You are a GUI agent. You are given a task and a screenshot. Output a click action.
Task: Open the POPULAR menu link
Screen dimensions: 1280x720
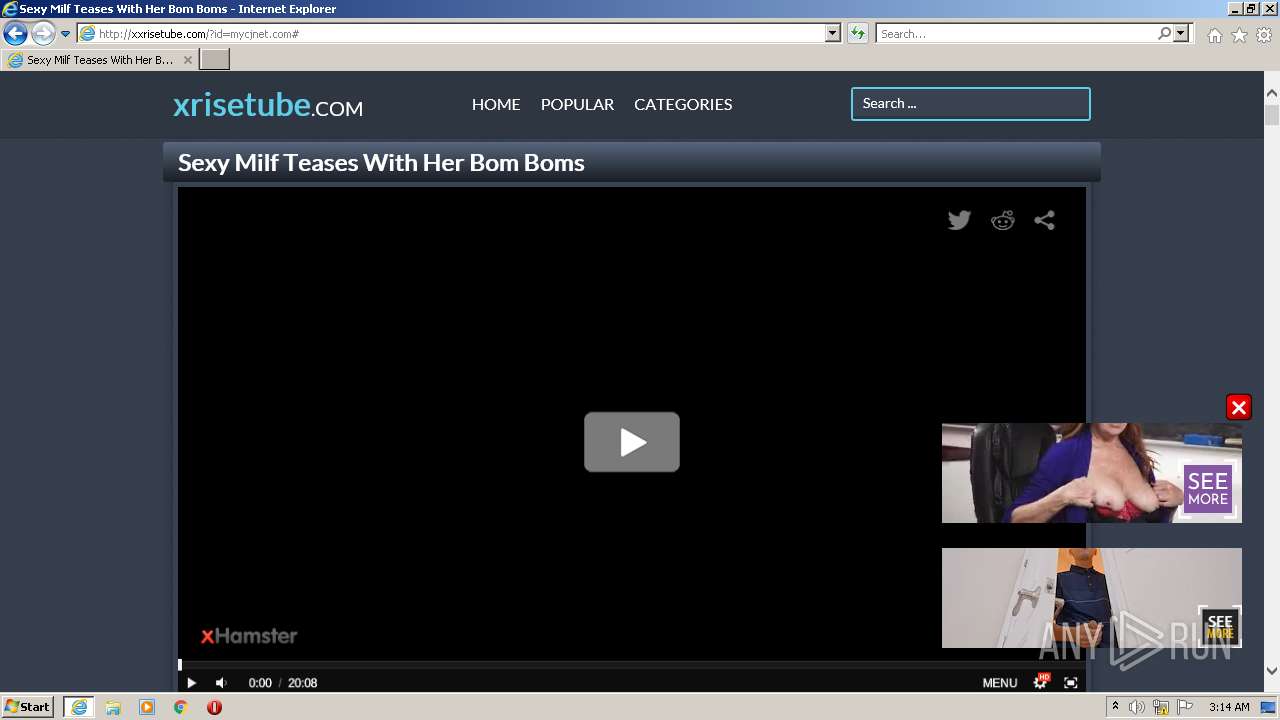point(577,104)
